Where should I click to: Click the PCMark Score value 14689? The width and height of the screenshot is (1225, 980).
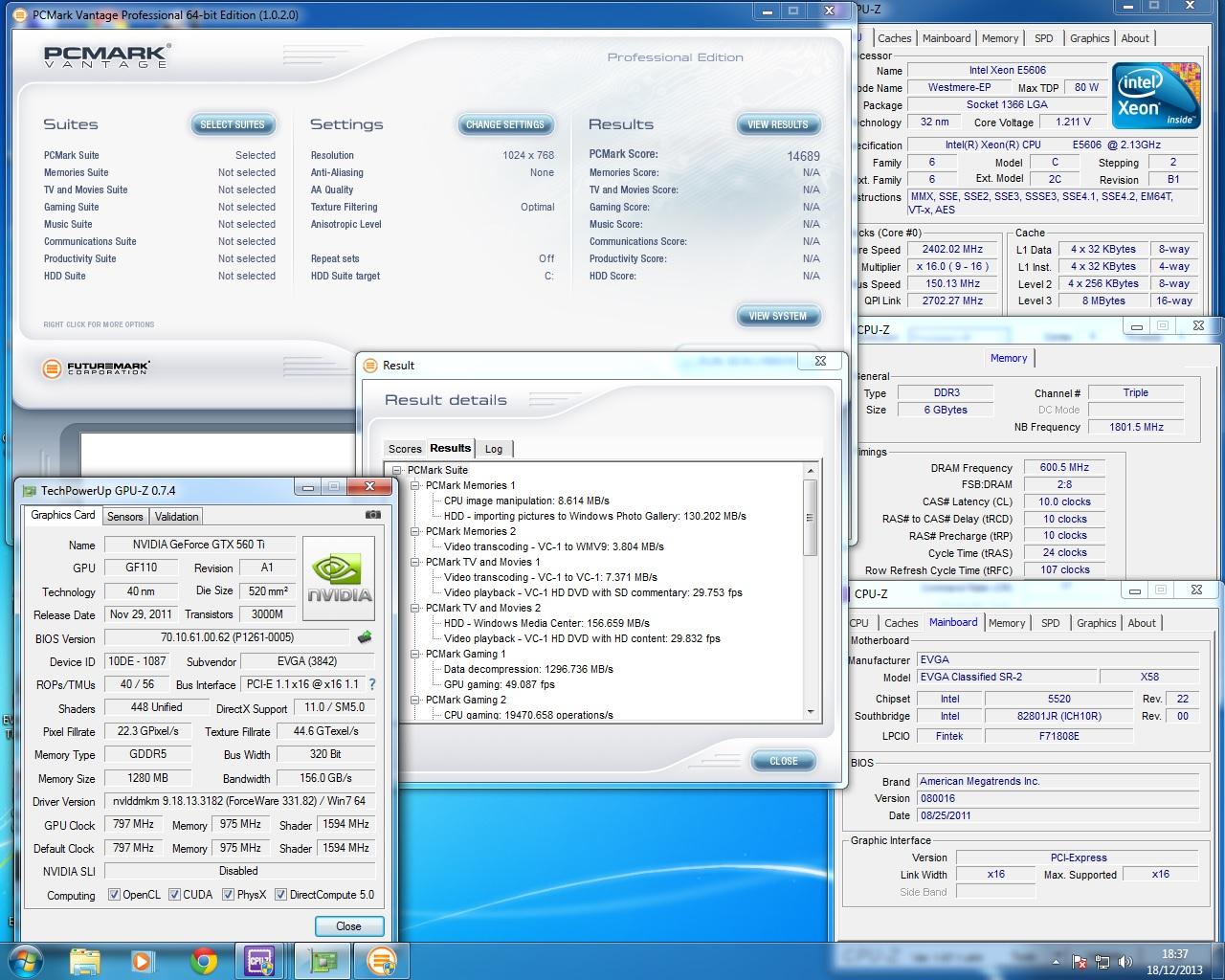click(x=803, y=155)
